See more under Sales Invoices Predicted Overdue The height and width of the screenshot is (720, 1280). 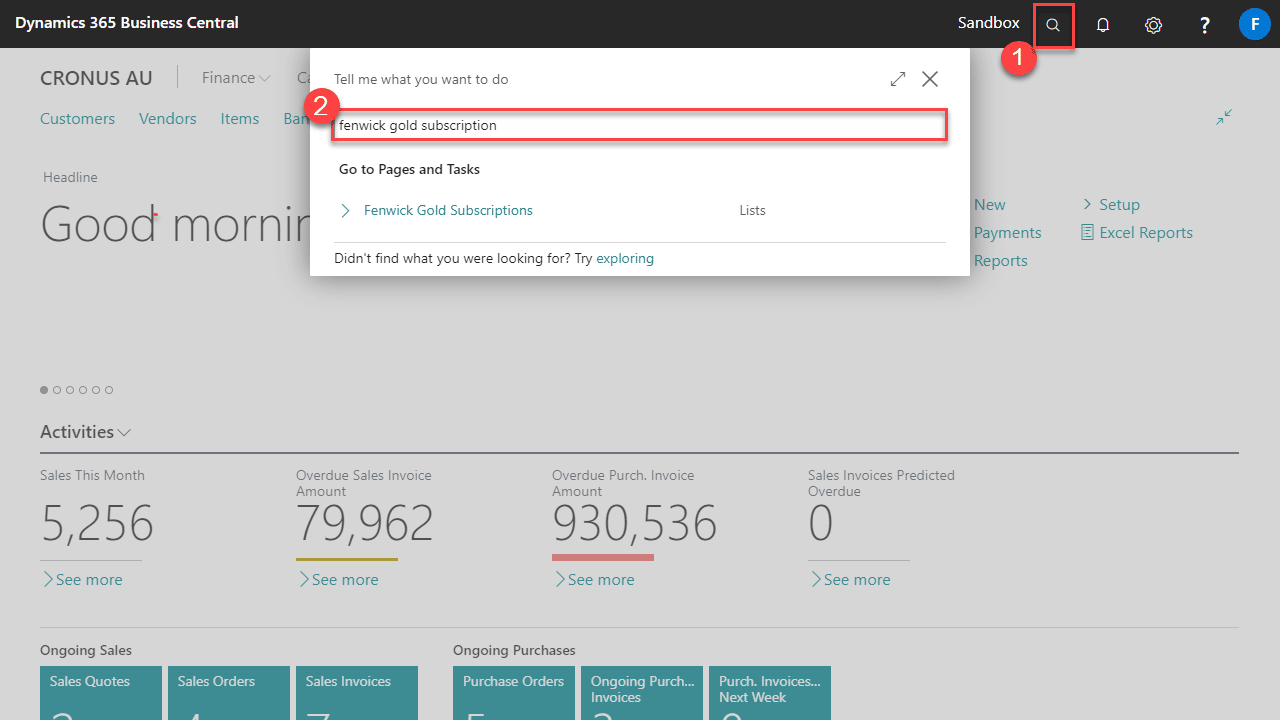coord(850,579)
